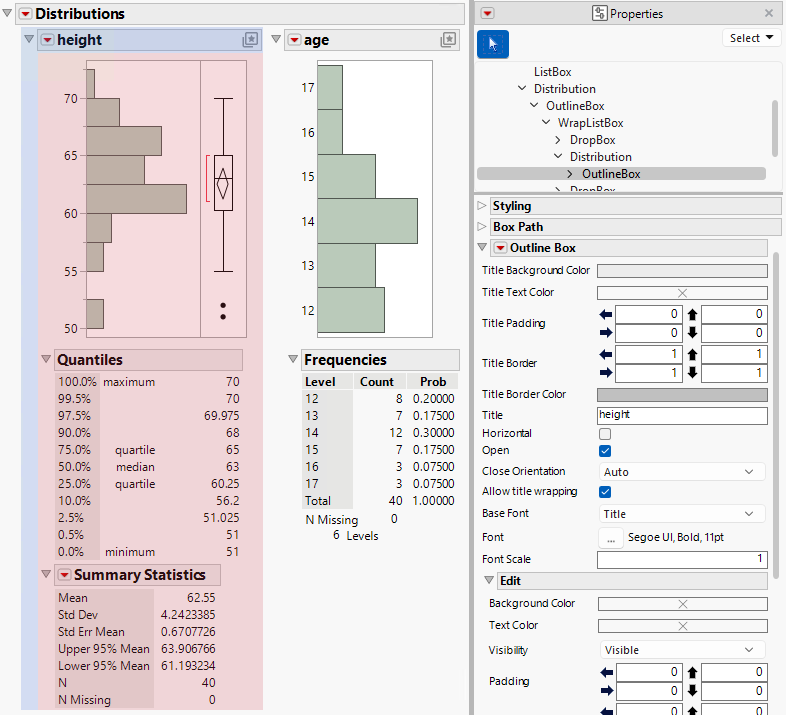The image size is (786, 715).
Task: Click the pin icon on height header
Action: 250,40
